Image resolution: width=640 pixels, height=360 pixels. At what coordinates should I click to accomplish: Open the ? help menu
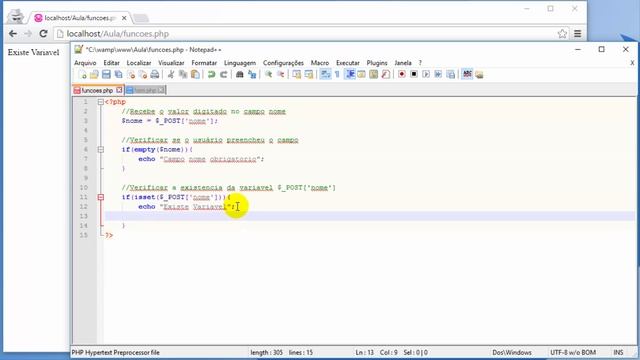(x=420, y=63)
